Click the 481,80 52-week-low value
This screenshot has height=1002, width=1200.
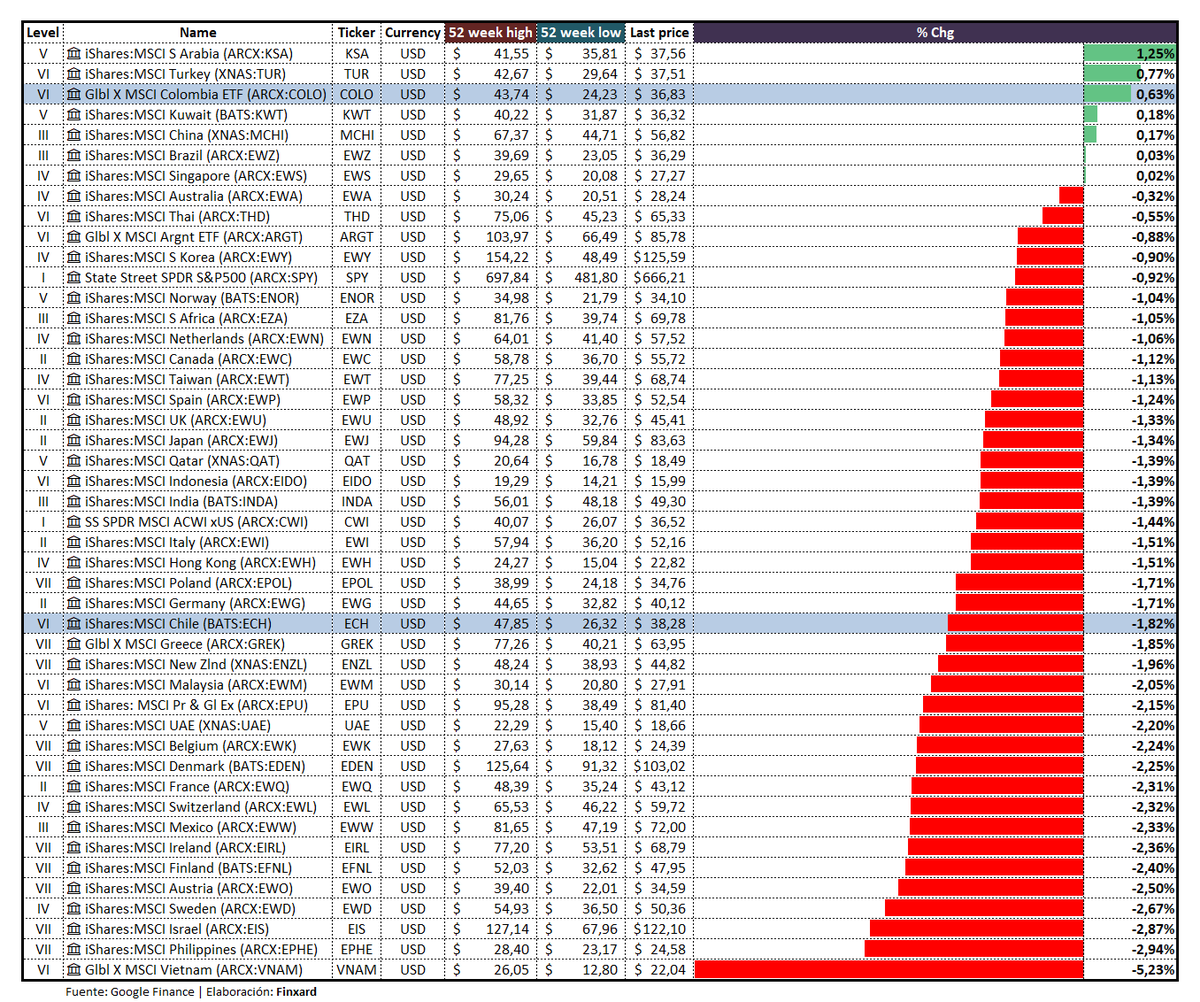point(582,277)
